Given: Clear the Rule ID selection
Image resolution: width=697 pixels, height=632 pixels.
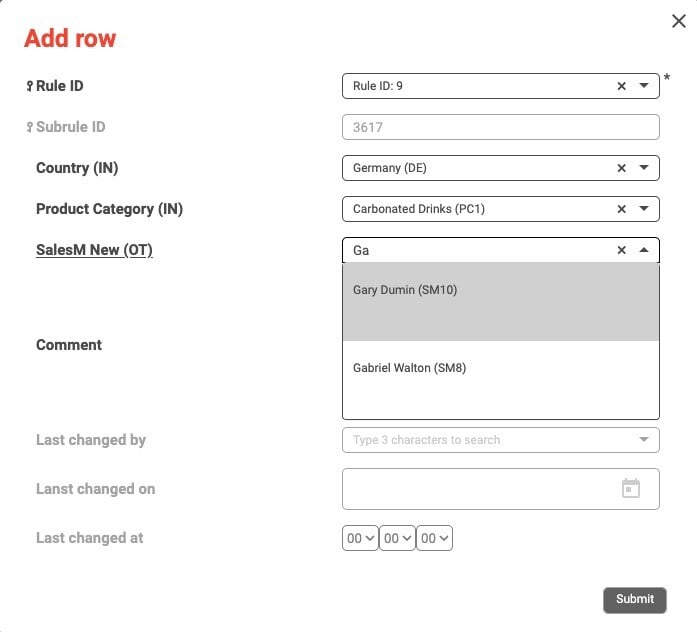Looking at the screenshot, I should point(621,86).
